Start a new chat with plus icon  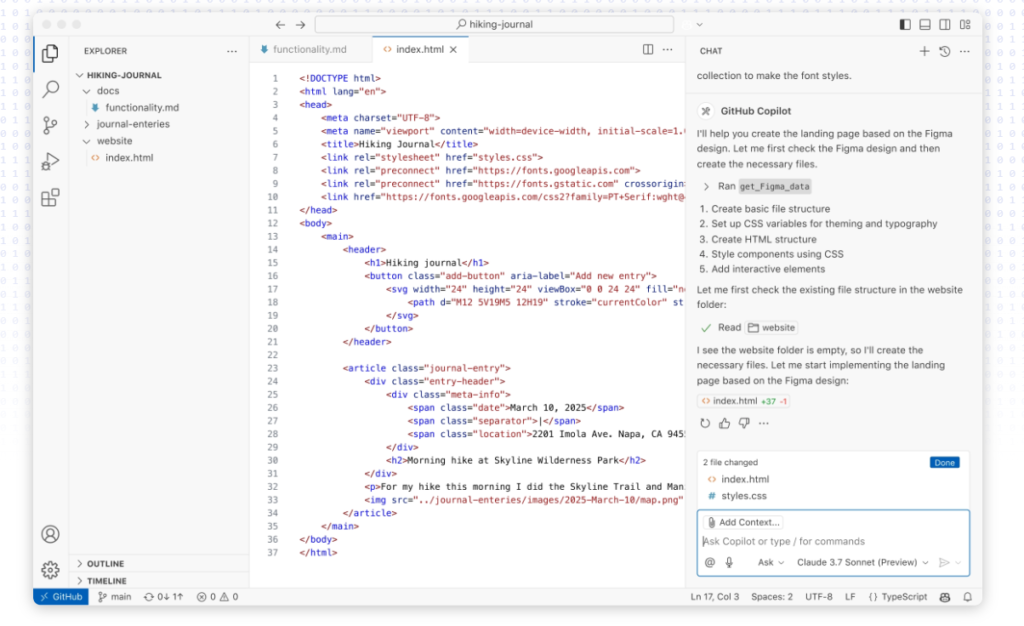pos(924,51)
